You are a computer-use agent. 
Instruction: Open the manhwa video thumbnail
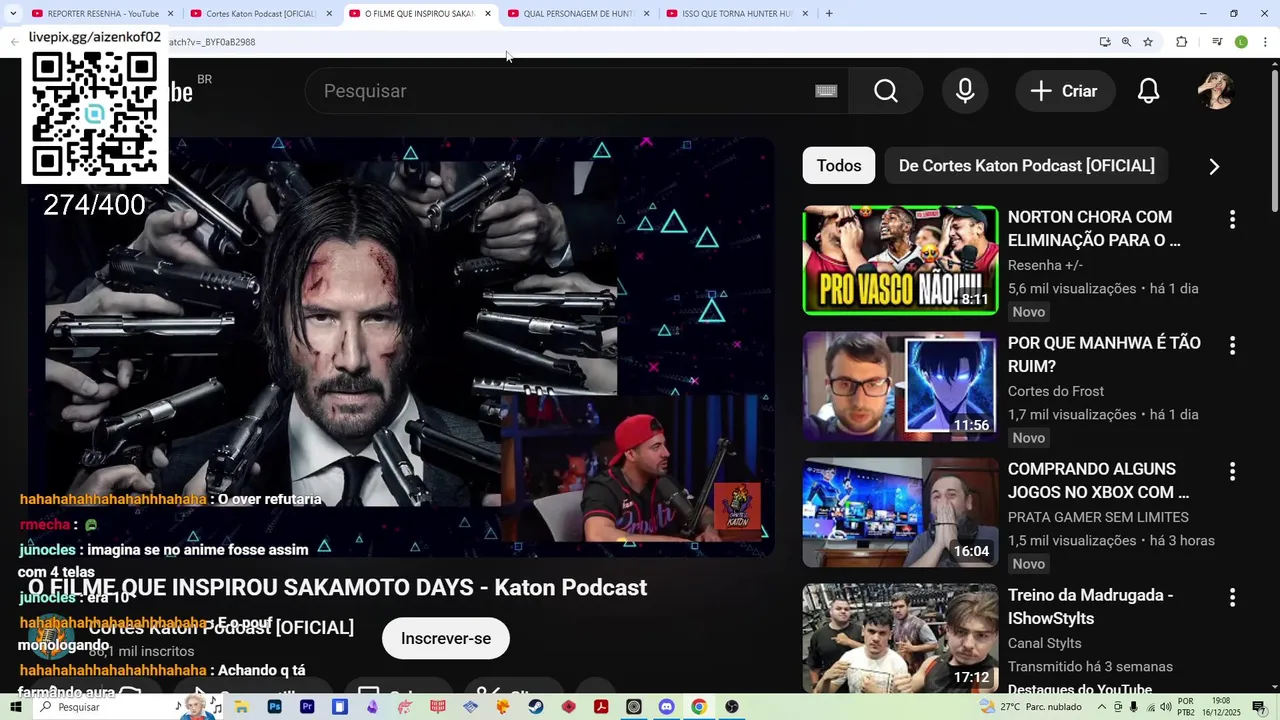tap(900, 386)
